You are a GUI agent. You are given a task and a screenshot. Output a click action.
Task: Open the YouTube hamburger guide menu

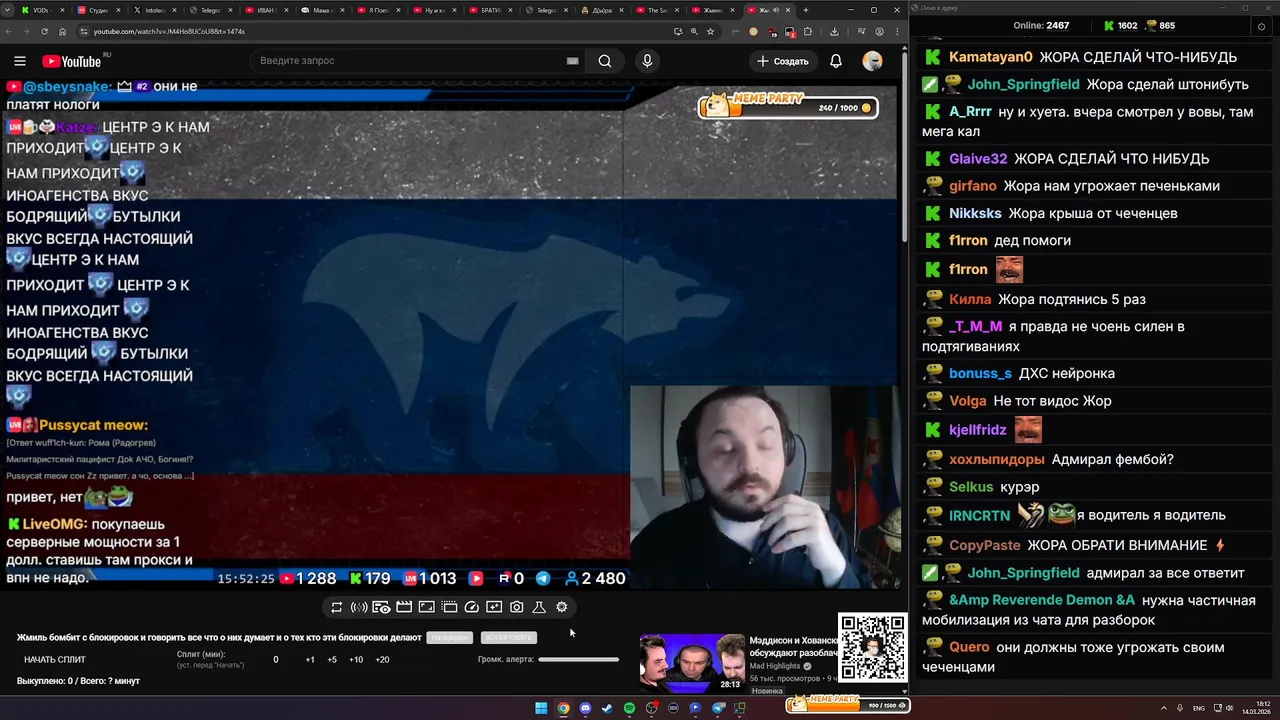pos(20,61)
